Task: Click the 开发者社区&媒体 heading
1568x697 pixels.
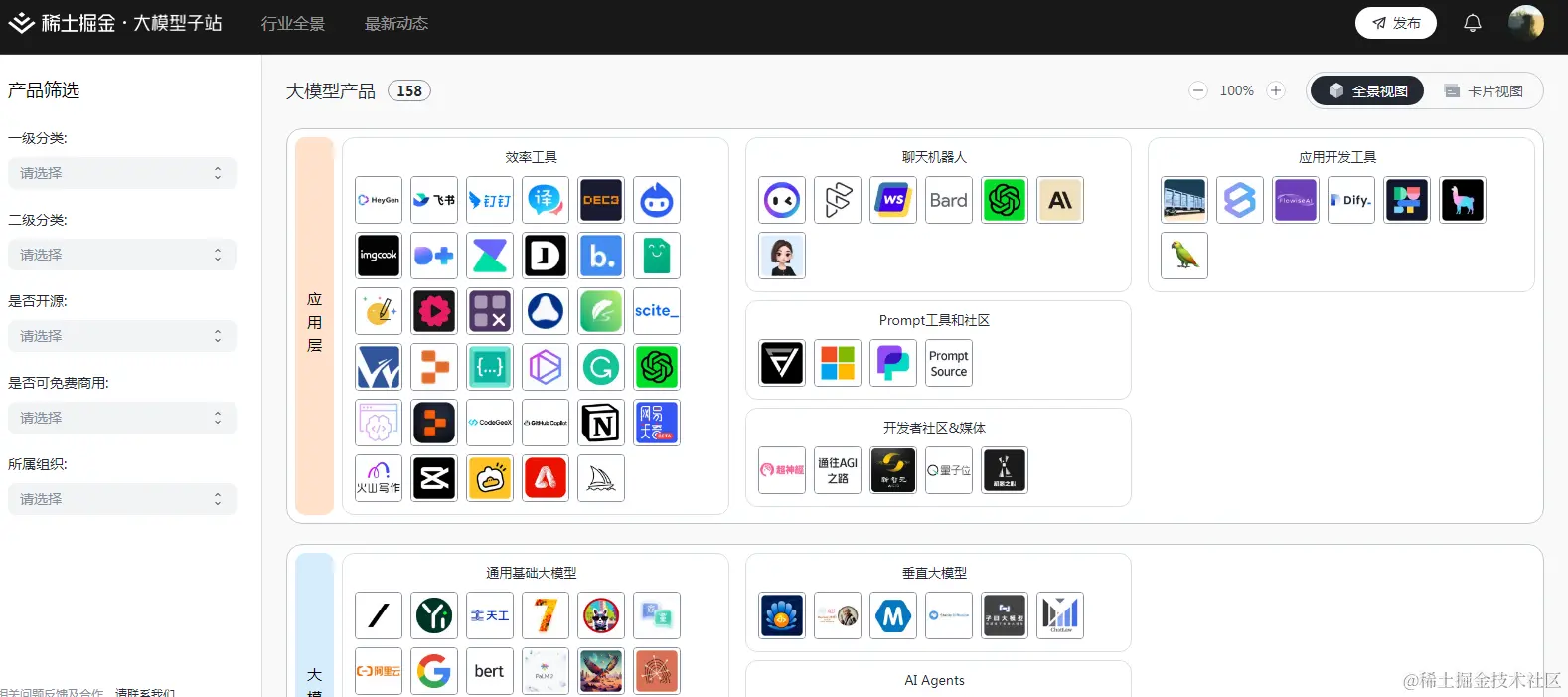Action: (x=934, y=428)
